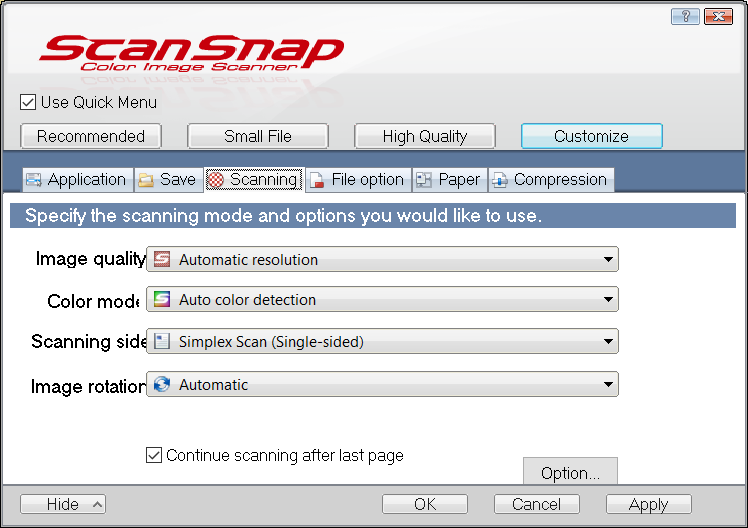Click the Automatic resolution text
This screenshot has width=748, height=528.
point(248,260)
